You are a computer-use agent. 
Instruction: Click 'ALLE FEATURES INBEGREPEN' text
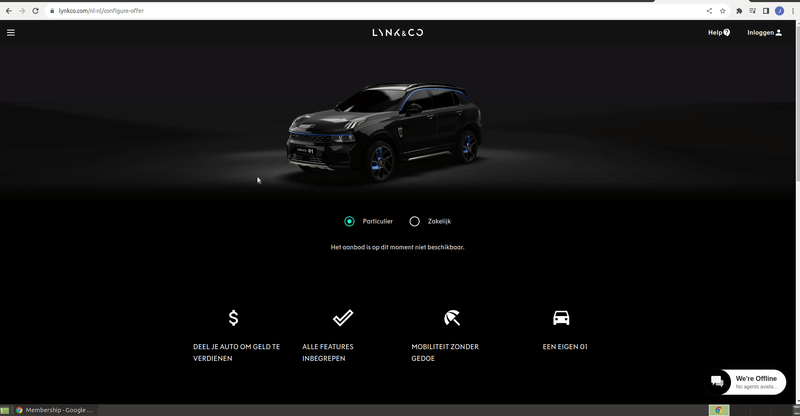(328, 353)
